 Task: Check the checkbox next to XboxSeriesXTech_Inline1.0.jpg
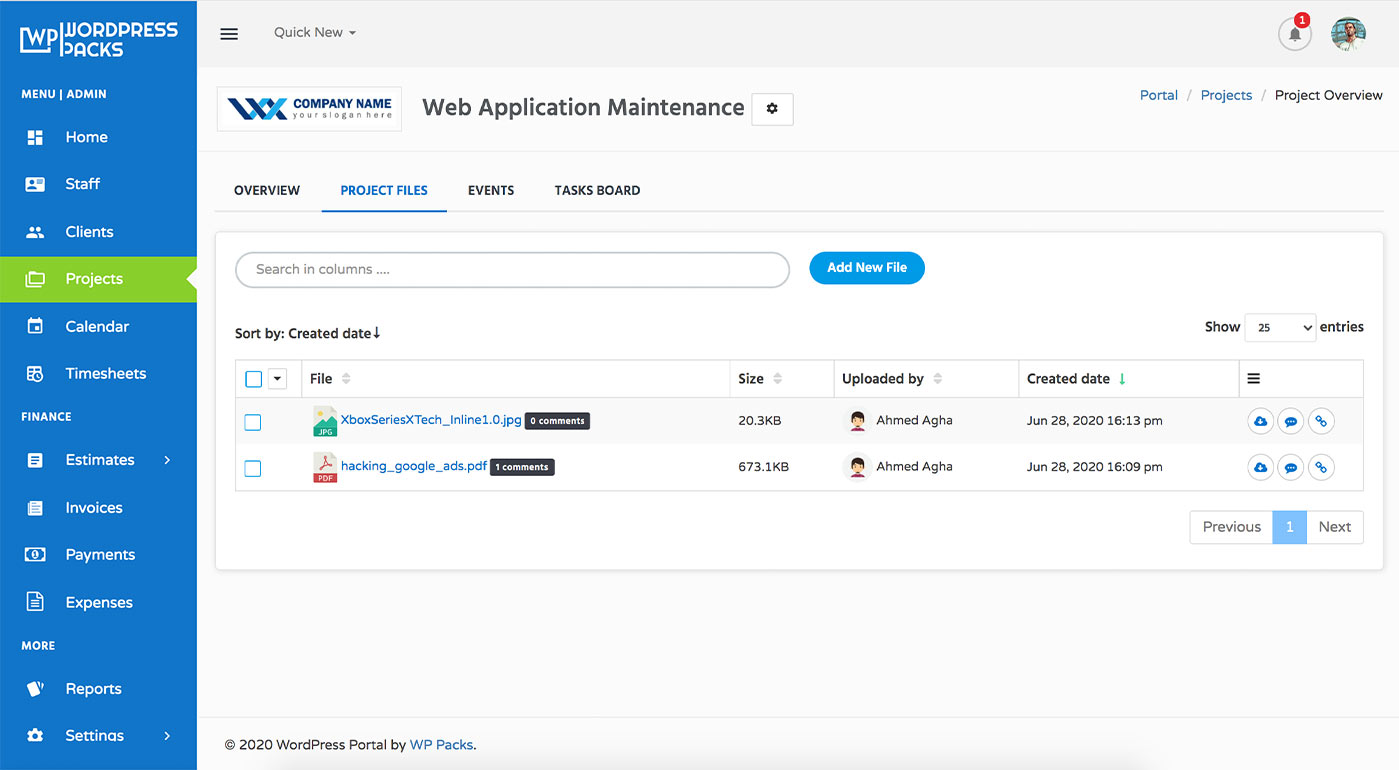point(252,422)
